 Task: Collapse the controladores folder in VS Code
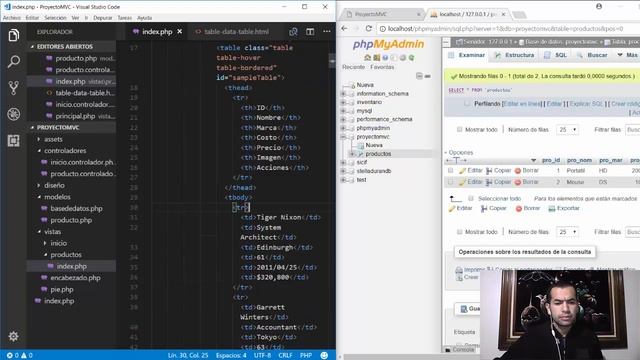(x=65, y=151)
